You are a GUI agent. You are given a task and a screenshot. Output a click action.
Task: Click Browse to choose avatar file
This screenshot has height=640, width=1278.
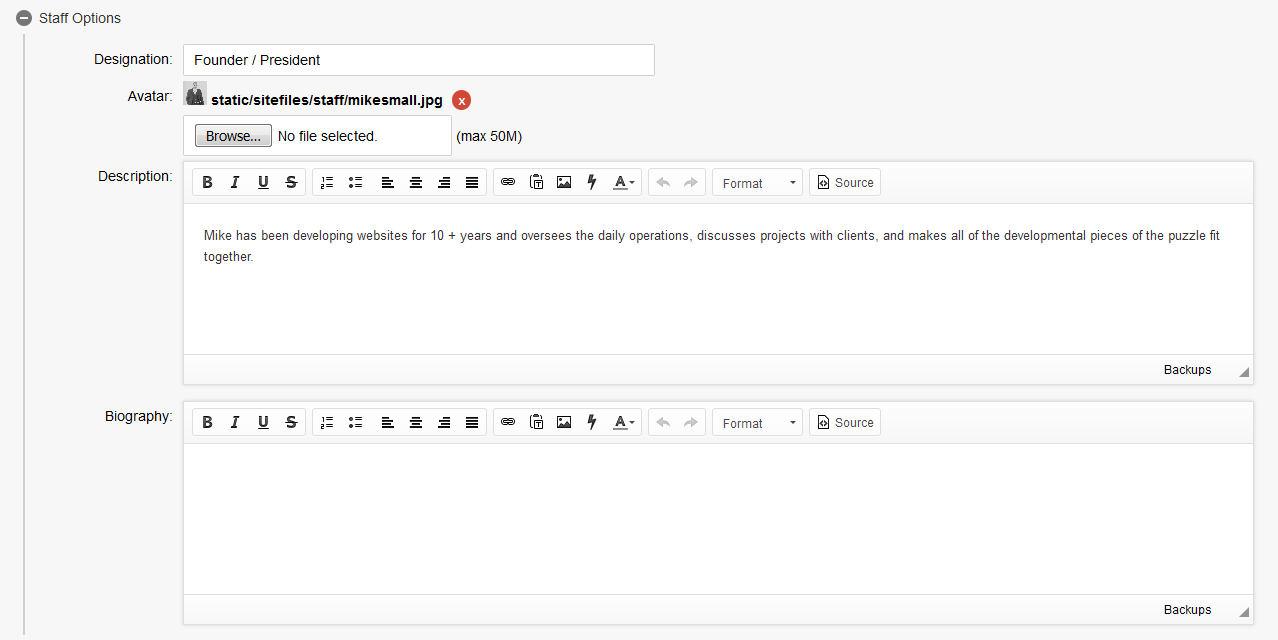click(x=233, y=136)
